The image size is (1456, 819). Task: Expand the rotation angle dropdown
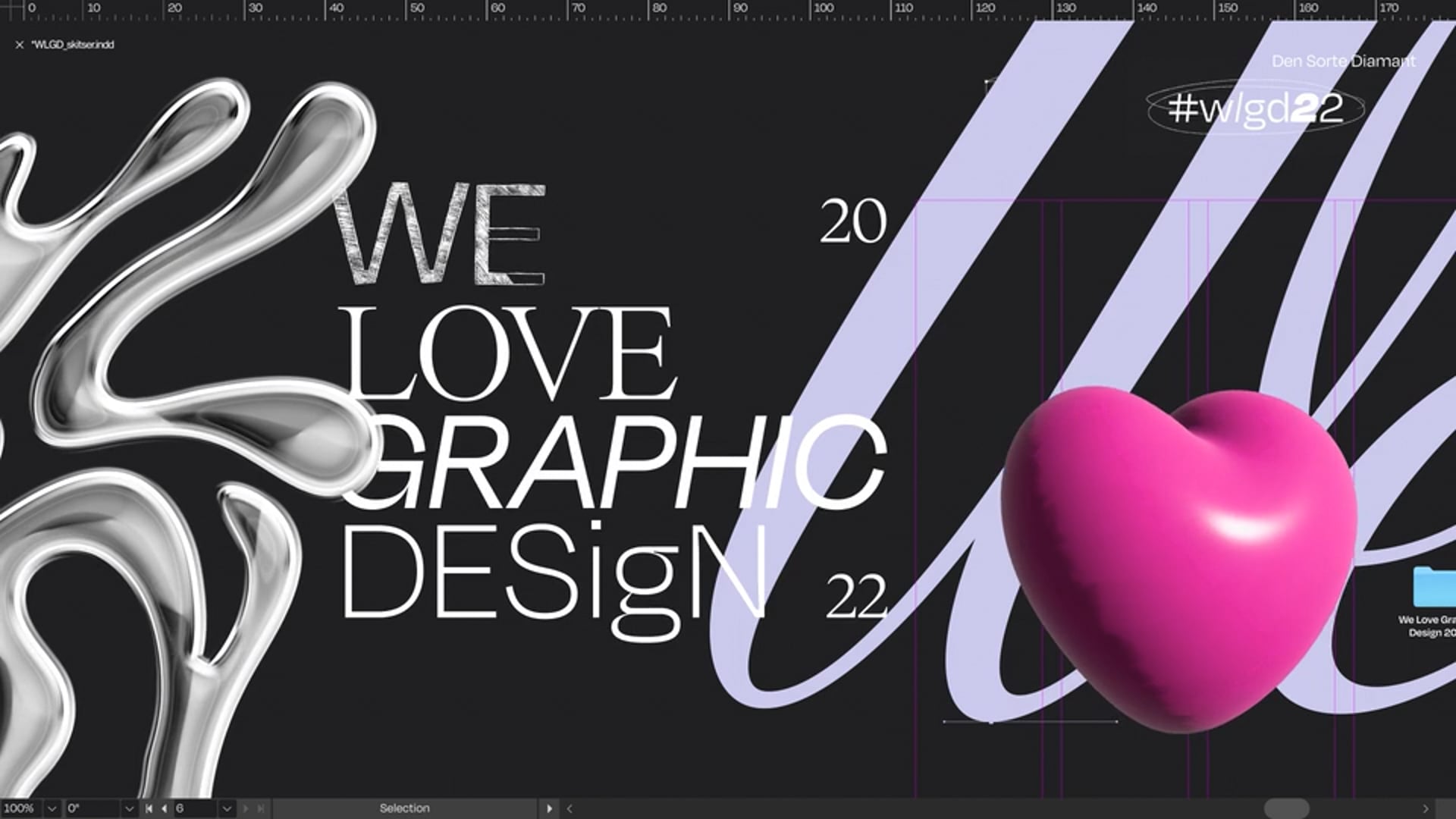coord(129,808)
